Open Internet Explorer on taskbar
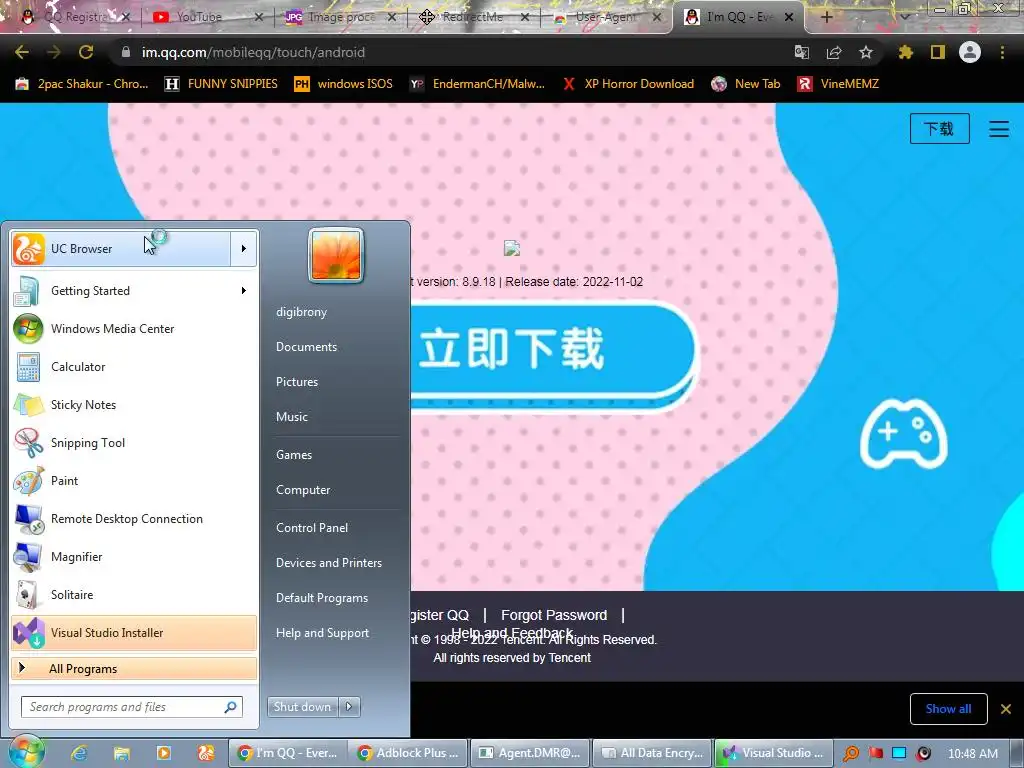The image size is (1024, 768). pyautogui.click(x=80, y=753)
